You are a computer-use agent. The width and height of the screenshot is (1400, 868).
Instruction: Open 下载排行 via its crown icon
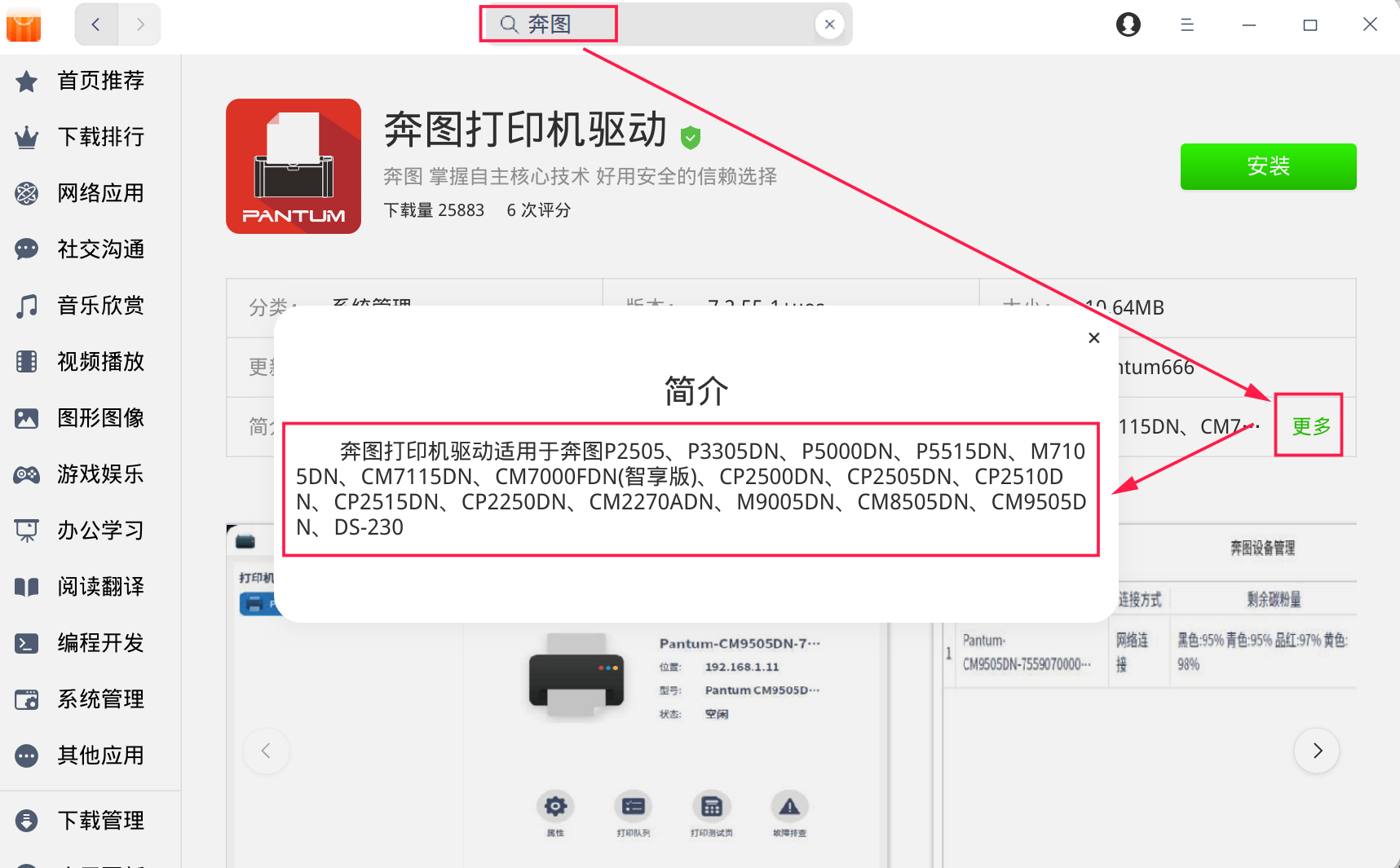27,137
